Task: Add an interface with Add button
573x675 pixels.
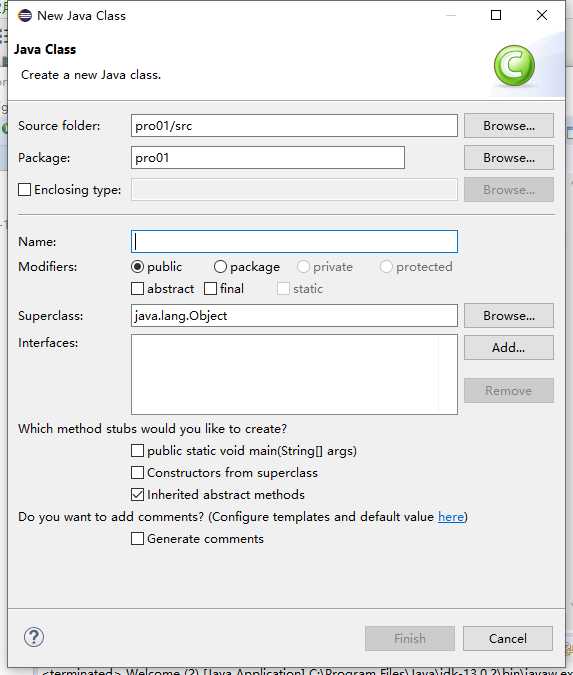Action: pos(508,347)
